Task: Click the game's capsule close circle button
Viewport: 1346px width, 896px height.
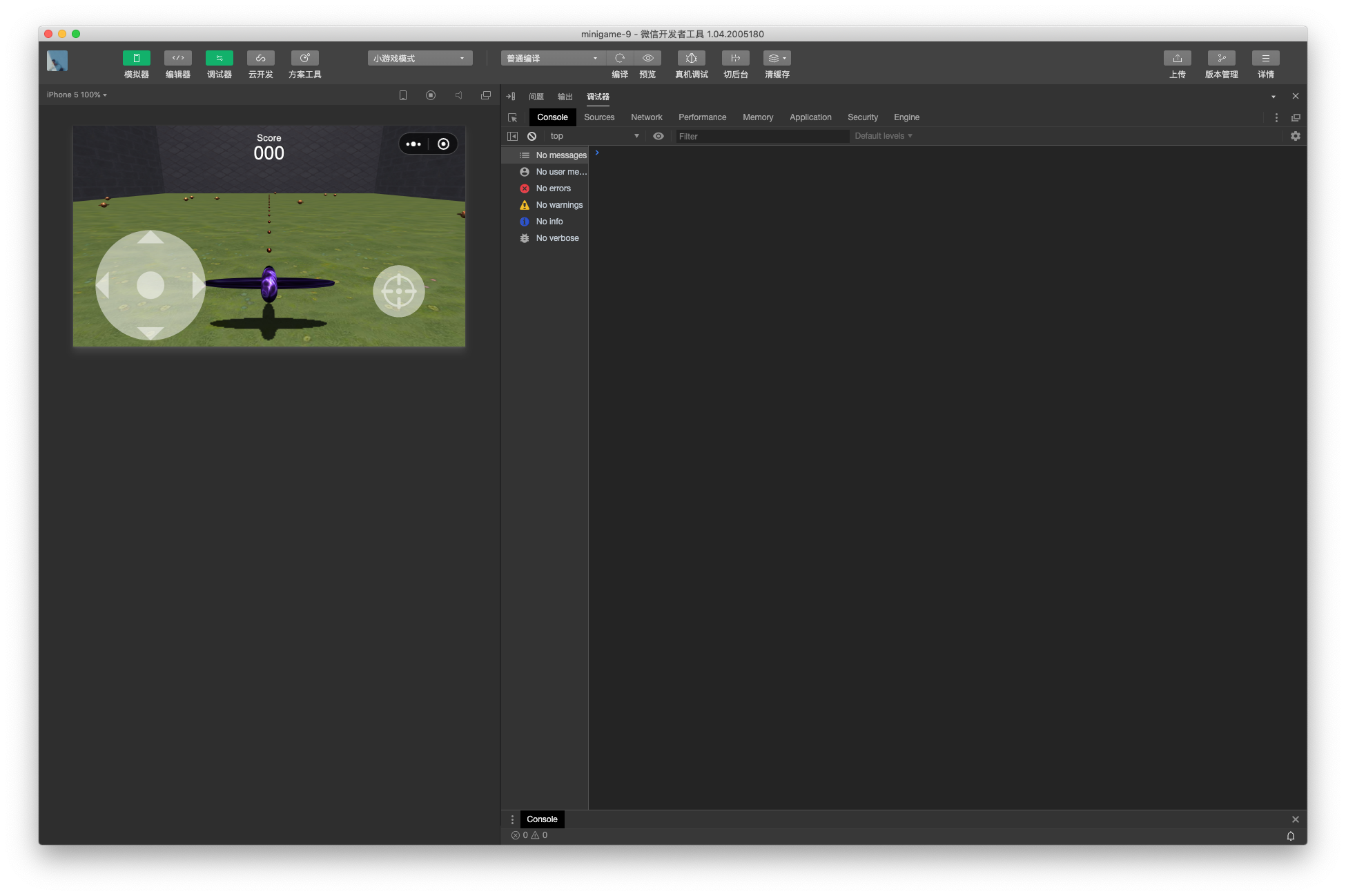Action: [x=444, y=144]
